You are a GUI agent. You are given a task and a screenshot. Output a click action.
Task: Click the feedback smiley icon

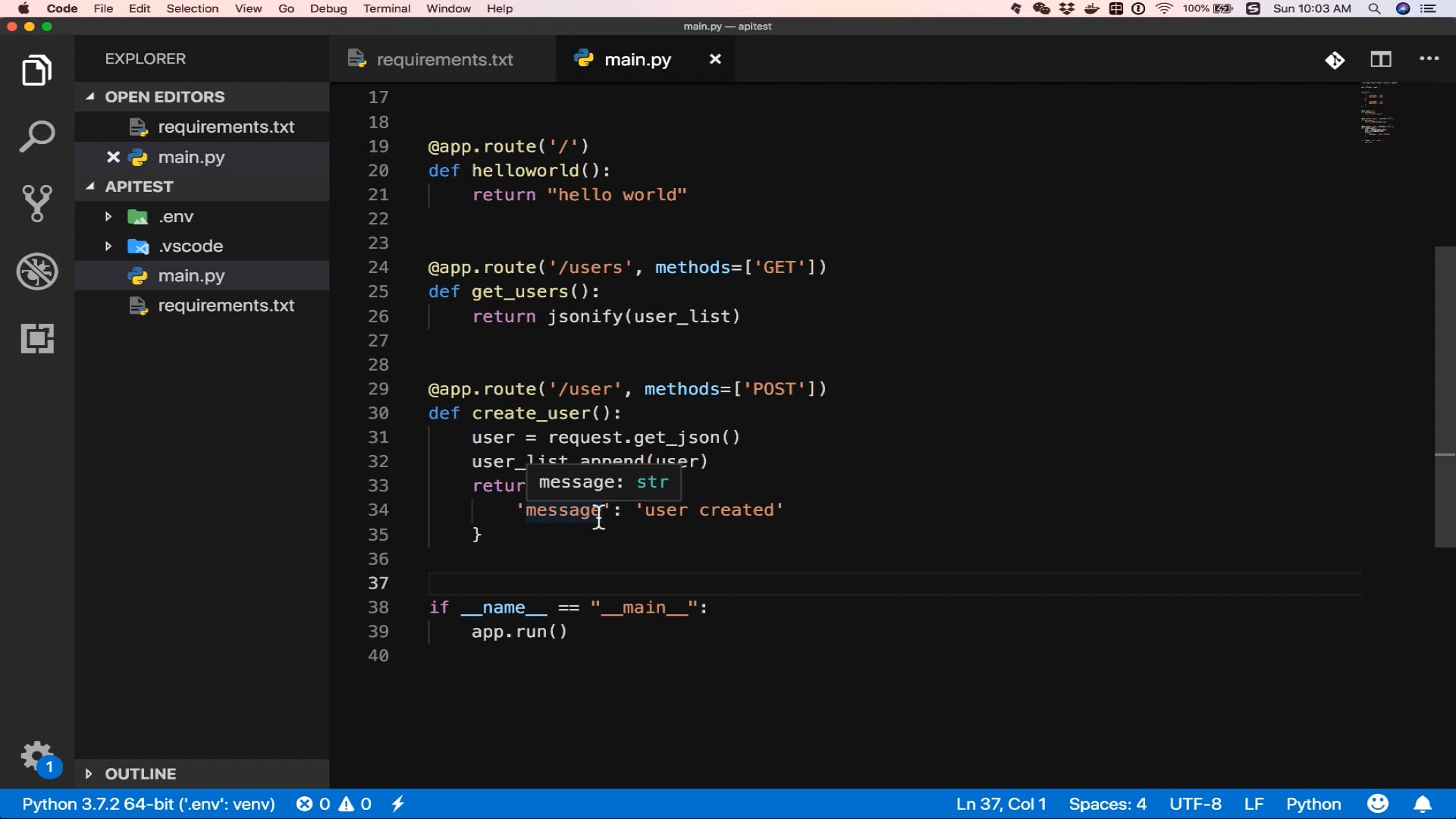click(1377, 804)
